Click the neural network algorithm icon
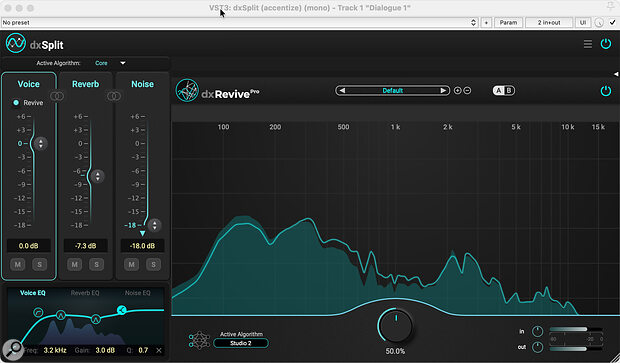The height and width of the screenshot is (363, 620). click(199, 341)
